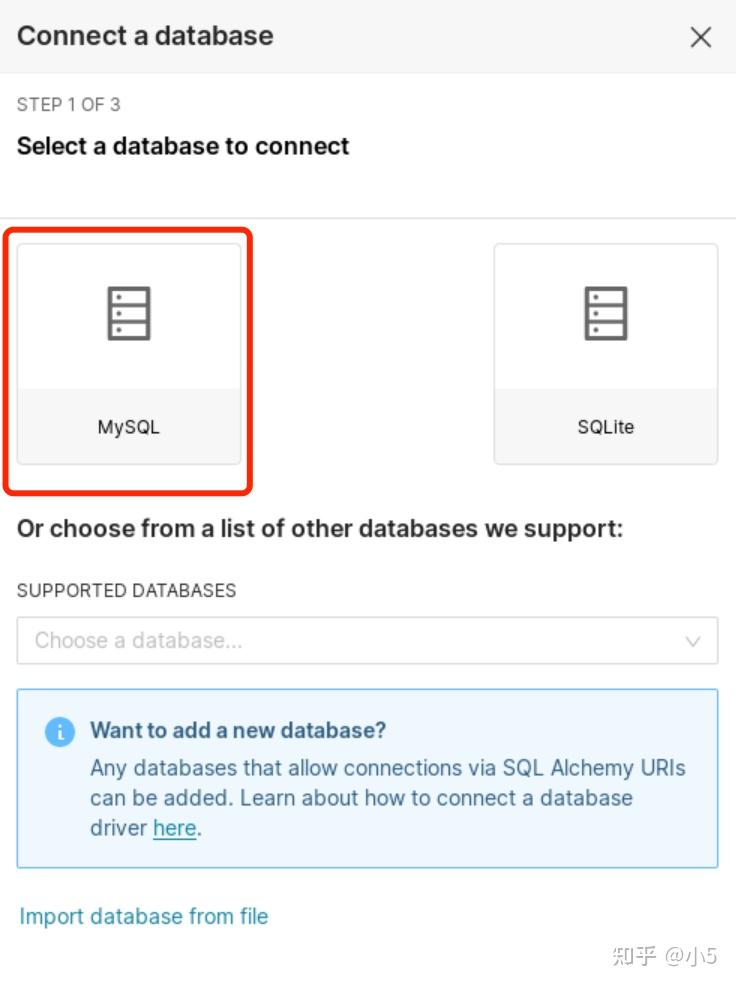
Task: Open the database driver 'here' link
Action: (174, 828)
